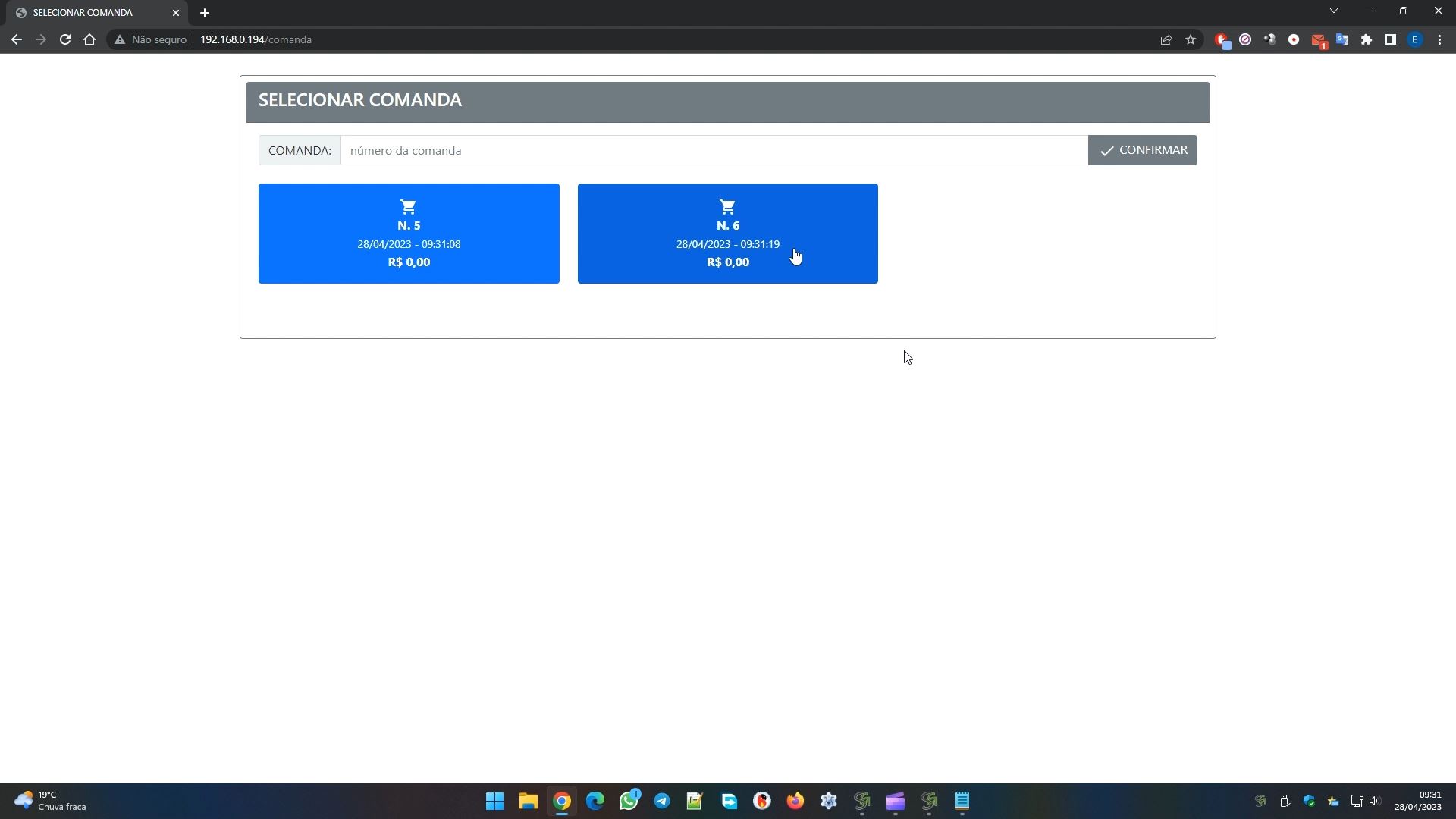
Task: Select the 192.168.0.194/comanda URL
Action: click(x=256, y=39)
